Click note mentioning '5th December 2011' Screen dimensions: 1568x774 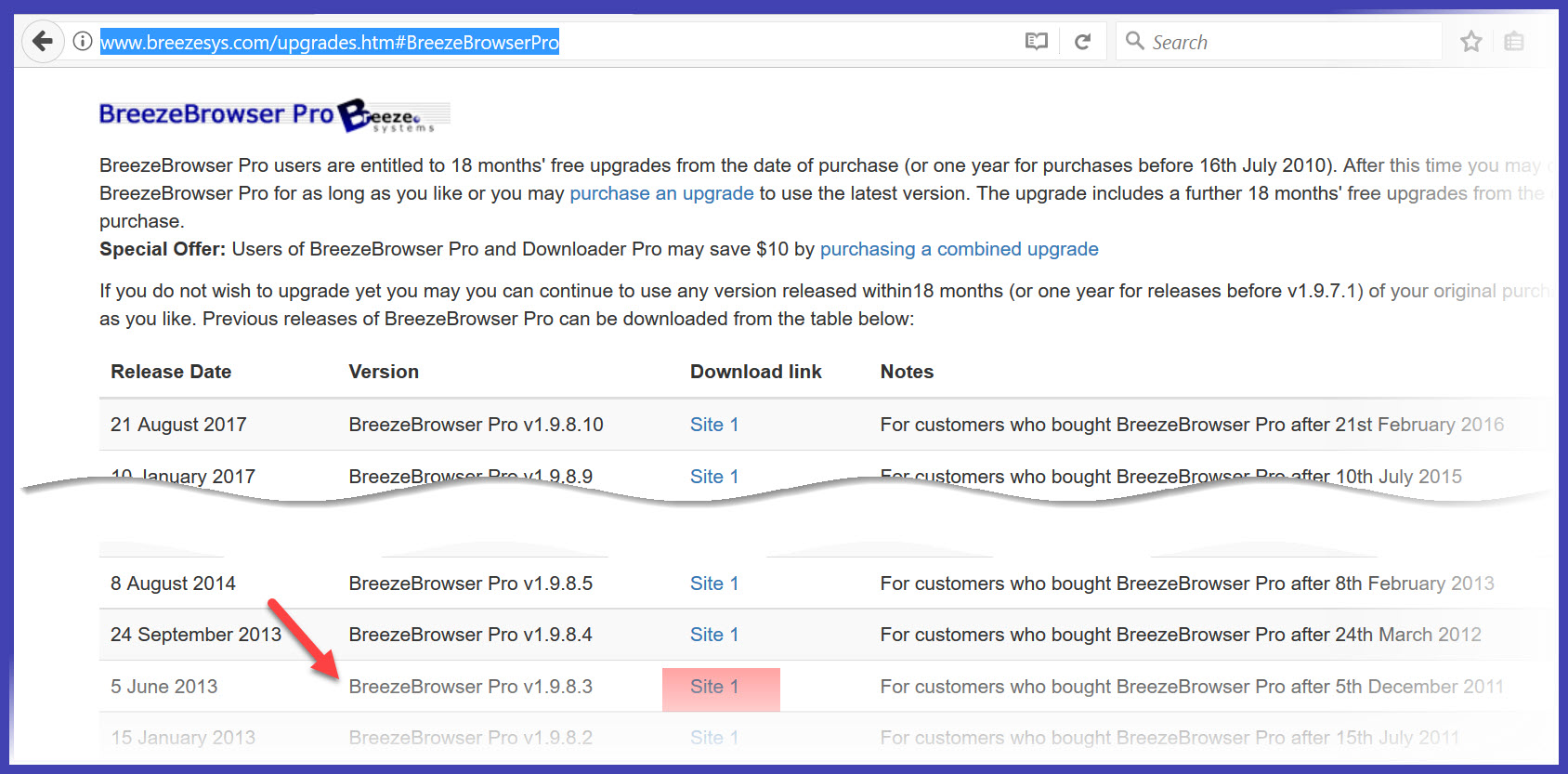1192,687
